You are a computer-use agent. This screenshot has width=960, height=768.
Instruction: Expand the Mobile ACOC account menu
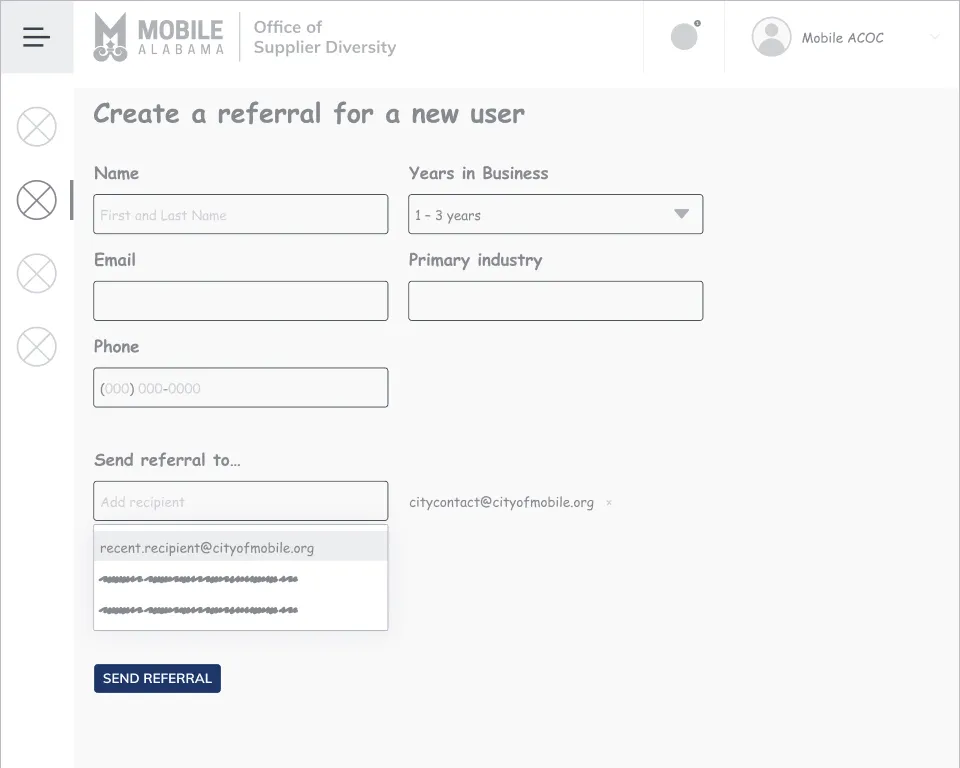tap(933, 37)
